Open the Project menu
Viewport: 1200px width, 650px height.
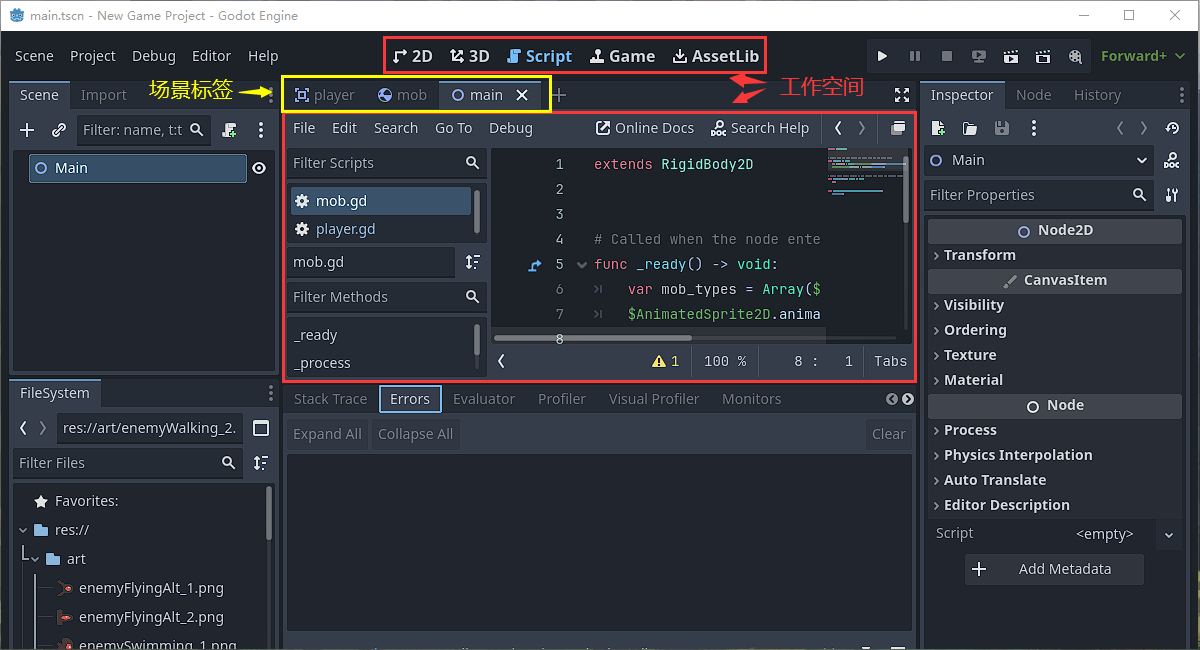click(93, 56)
